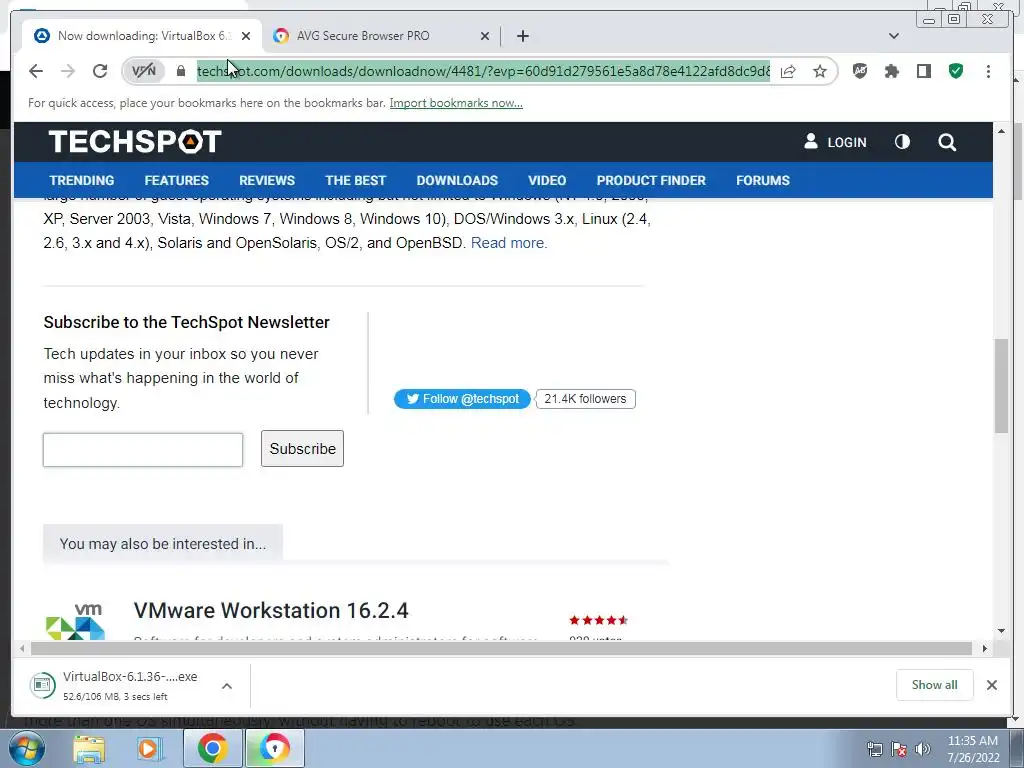Viewport: 1024px width, 768px height.
Task: Click the Subscribe button
Action: click(x=302, y=449)
